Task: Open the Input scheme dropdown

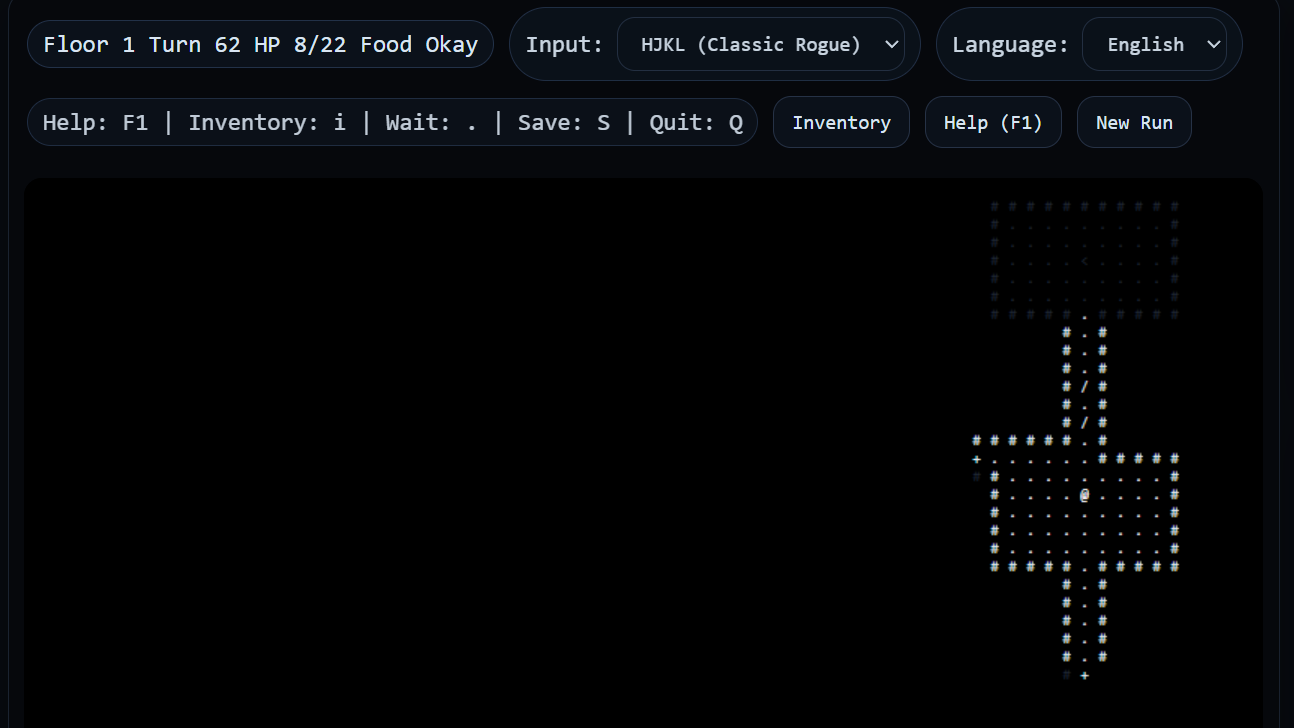Action: pos(760,45)
